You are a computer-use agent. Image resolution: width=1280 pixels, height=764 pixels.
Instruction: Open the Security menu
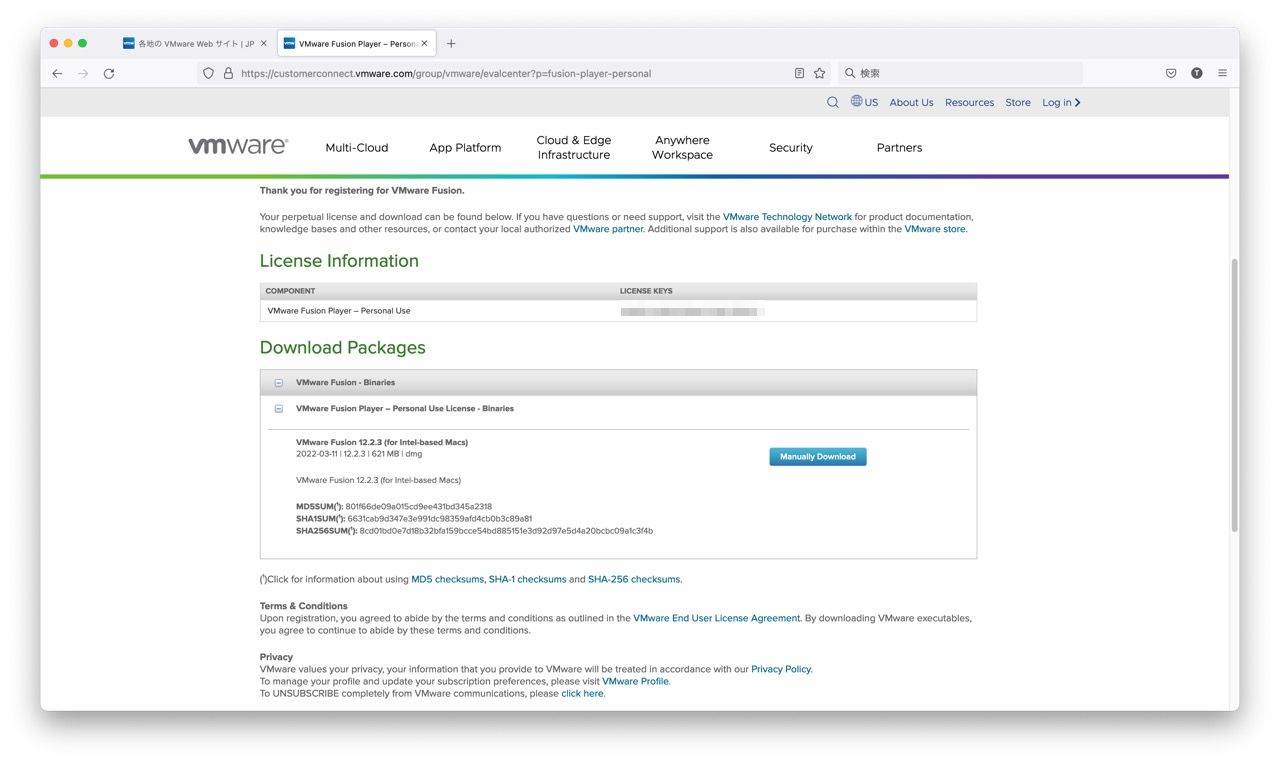pos(791,147)
